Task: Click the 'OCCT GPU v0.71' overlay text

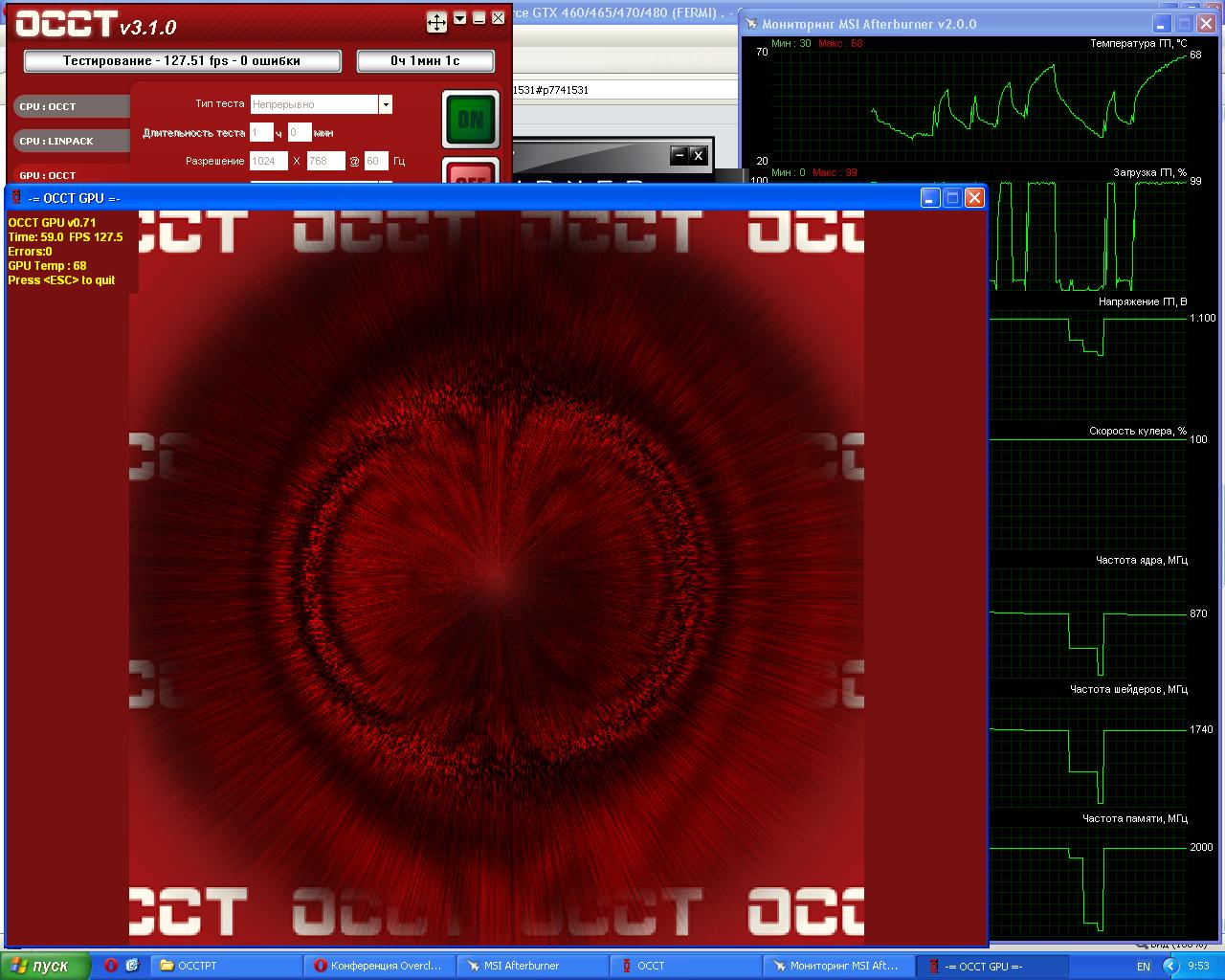Action: [52, 223]
